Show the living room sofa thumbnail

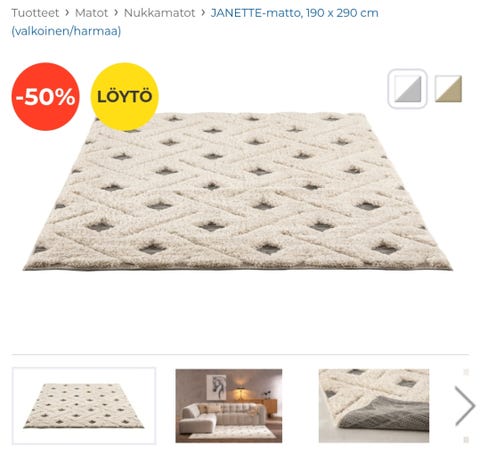pyautogui.click(x=229, y=406)
